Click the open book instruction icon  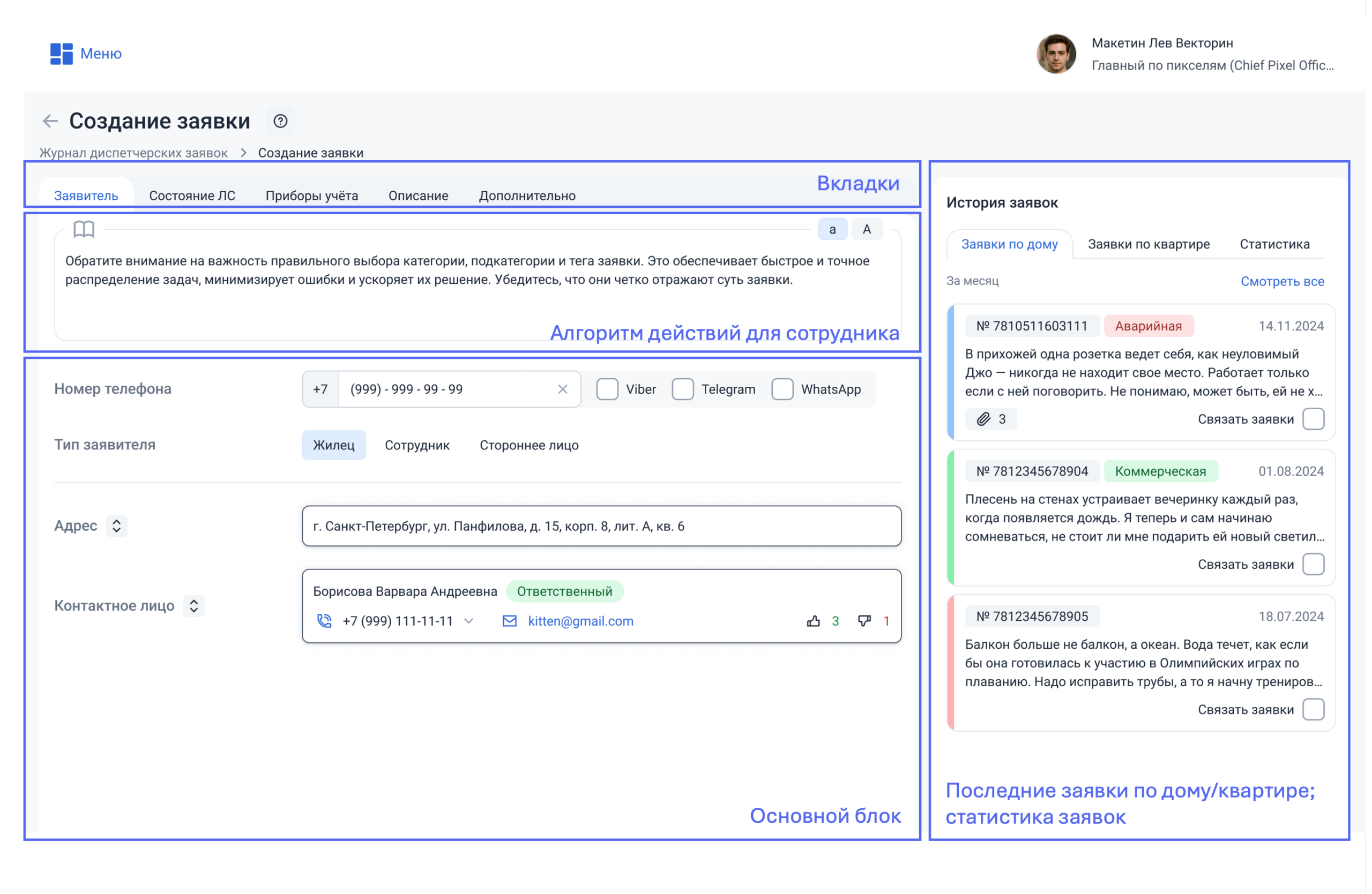[x=84, y=230]
